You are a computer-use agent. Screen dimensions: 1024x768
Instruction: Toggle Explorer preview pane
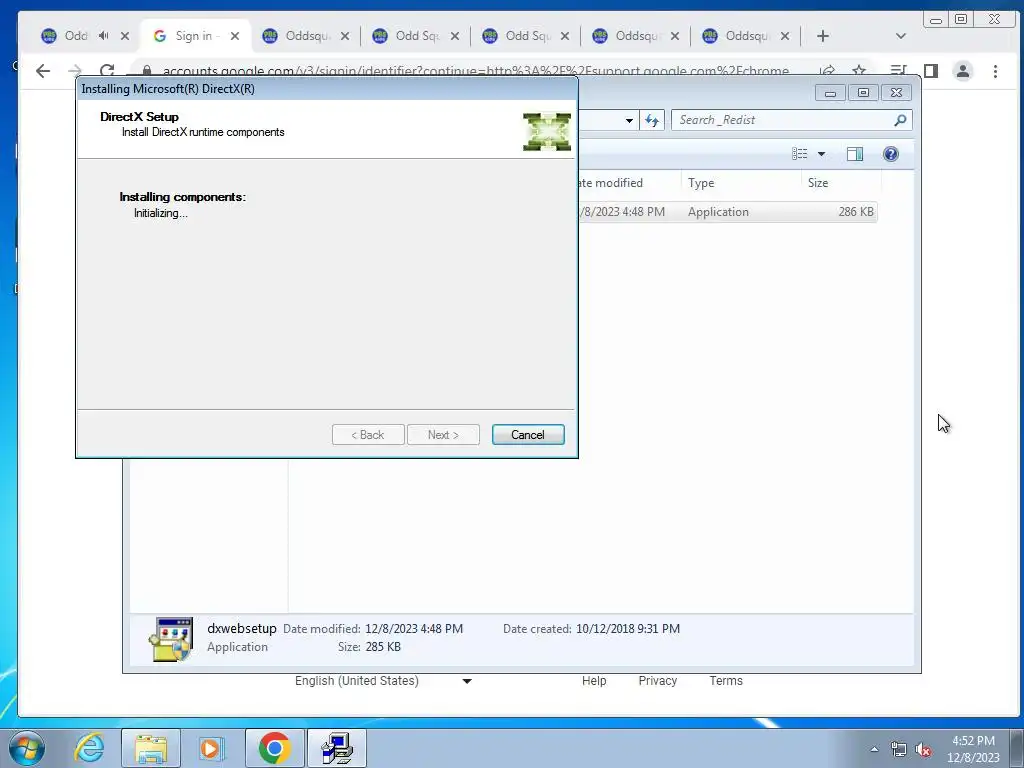click(x=854, y=153)
